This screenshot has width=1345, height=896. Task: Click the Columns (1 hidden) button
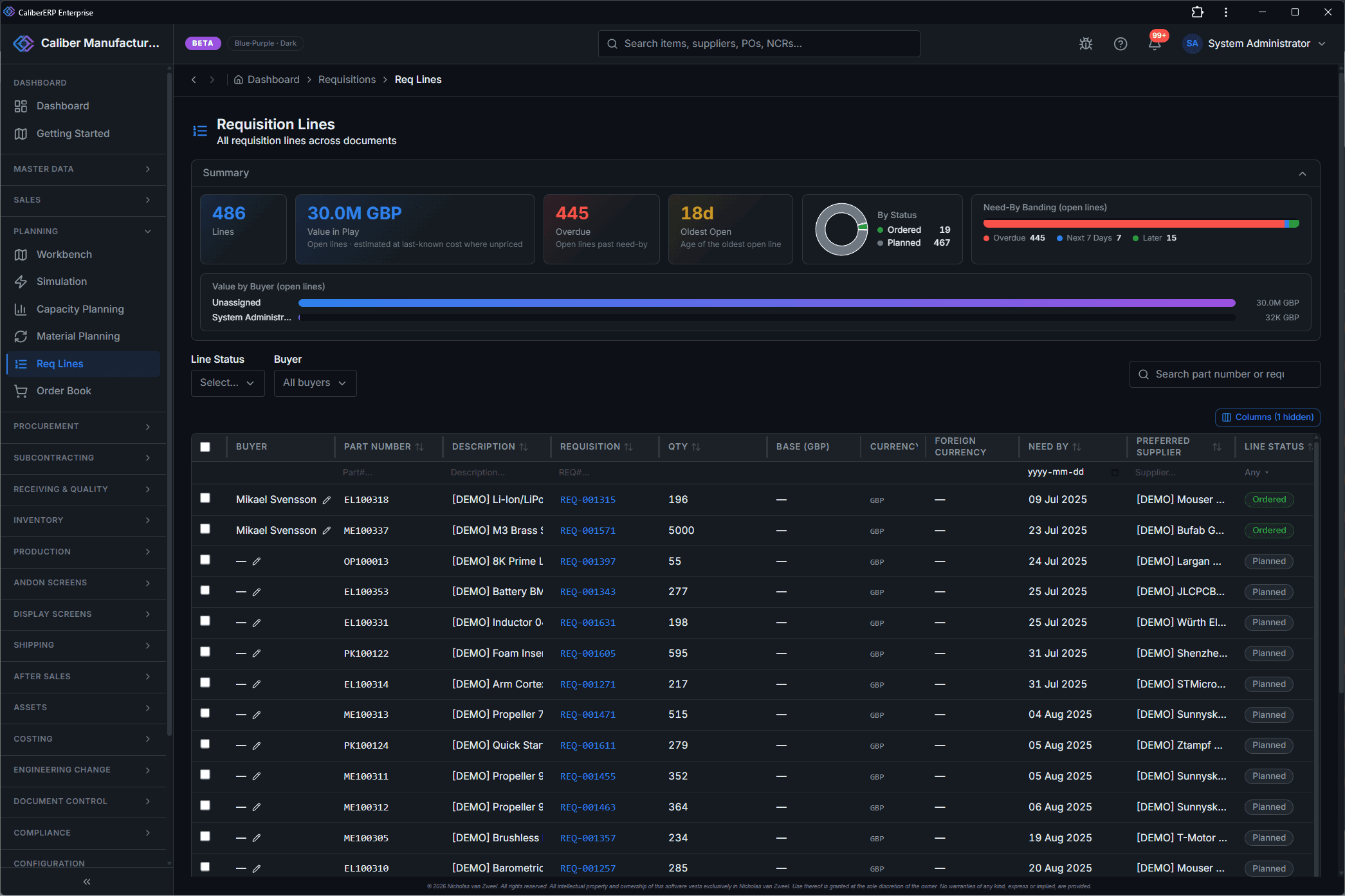(x=1267, y=417)
